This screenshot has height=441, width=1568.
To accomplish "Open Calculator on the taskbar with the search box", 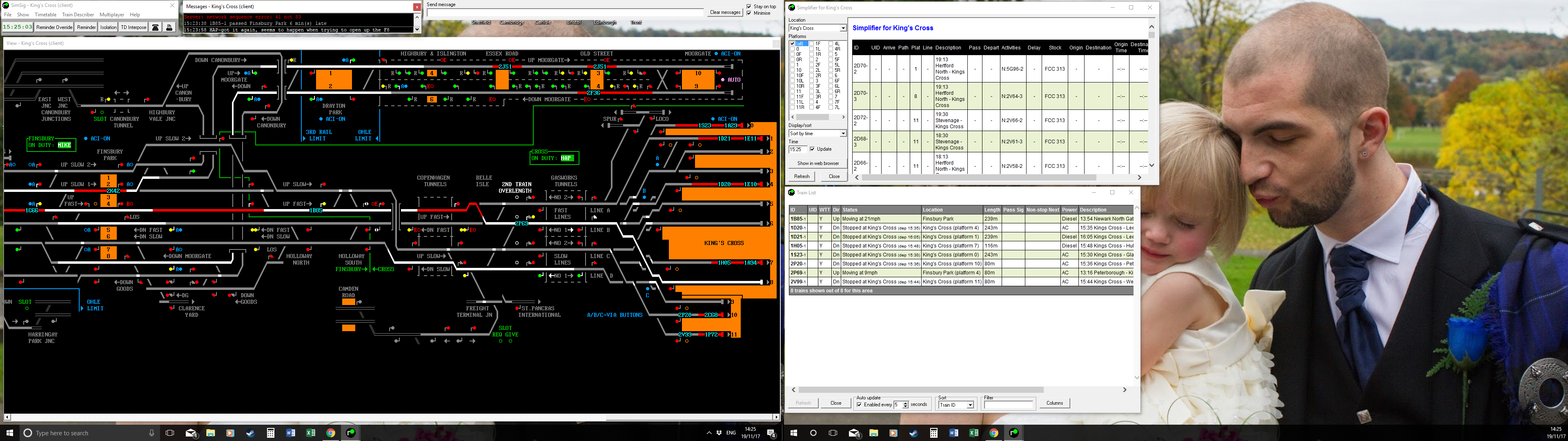I will pyautogui.click(x=270, y=433).
